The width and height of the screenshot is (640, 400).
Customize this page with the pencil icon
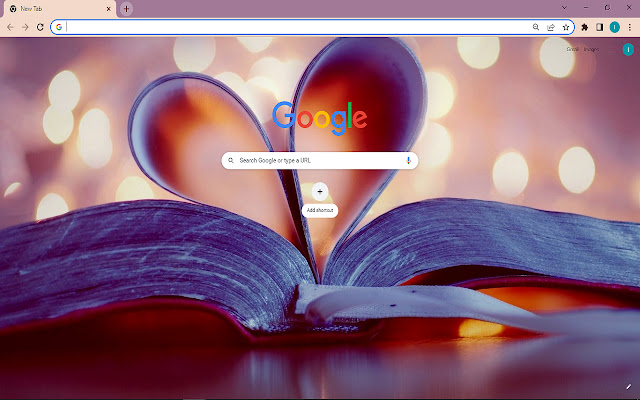coord(629,387)
